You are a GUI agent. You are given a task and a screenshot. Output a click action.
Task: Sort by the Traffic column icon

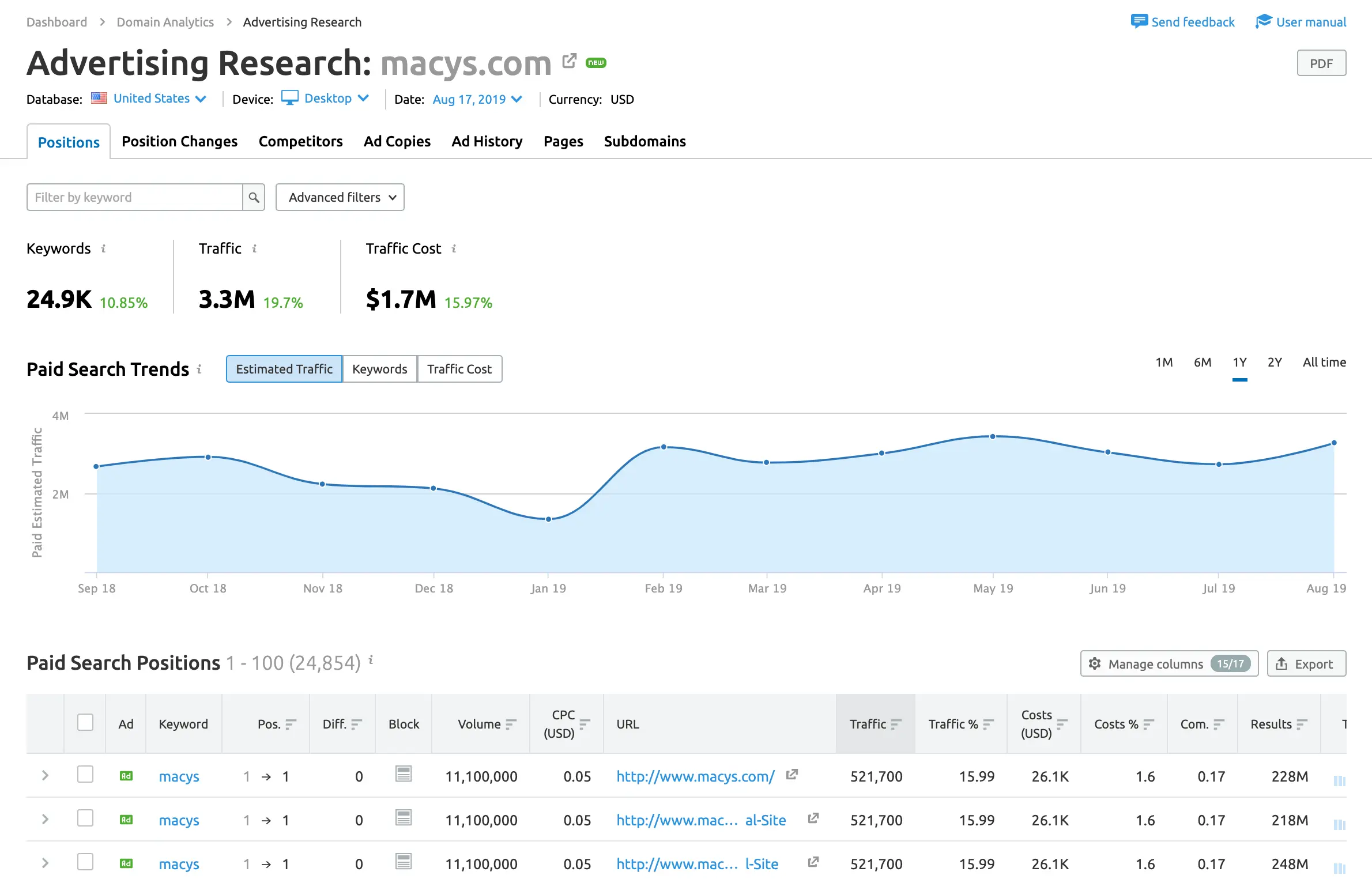click(x=896, y=724)
